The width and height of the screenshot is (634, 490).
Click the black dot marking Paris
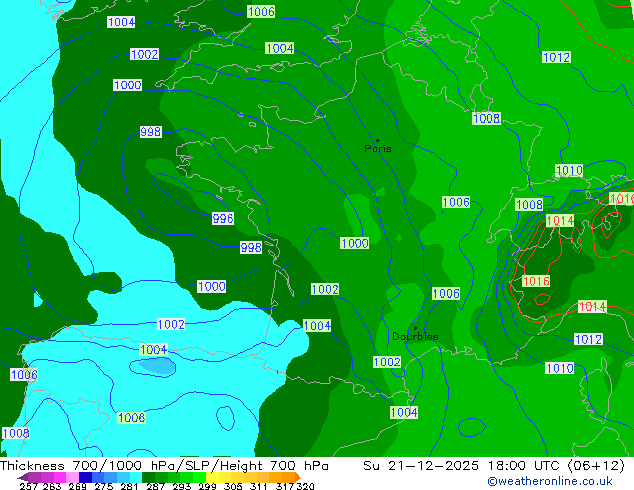click(x=378, y=140)
